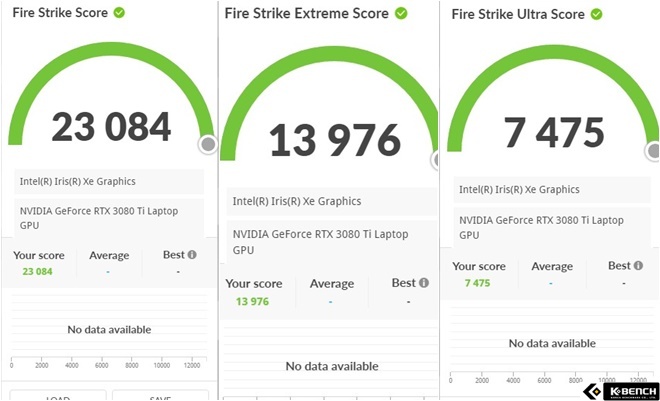Screen dimensions: 660x401
Task: Click the Average label in Fire Strike Ultra panel
Action: click(552, 266)
